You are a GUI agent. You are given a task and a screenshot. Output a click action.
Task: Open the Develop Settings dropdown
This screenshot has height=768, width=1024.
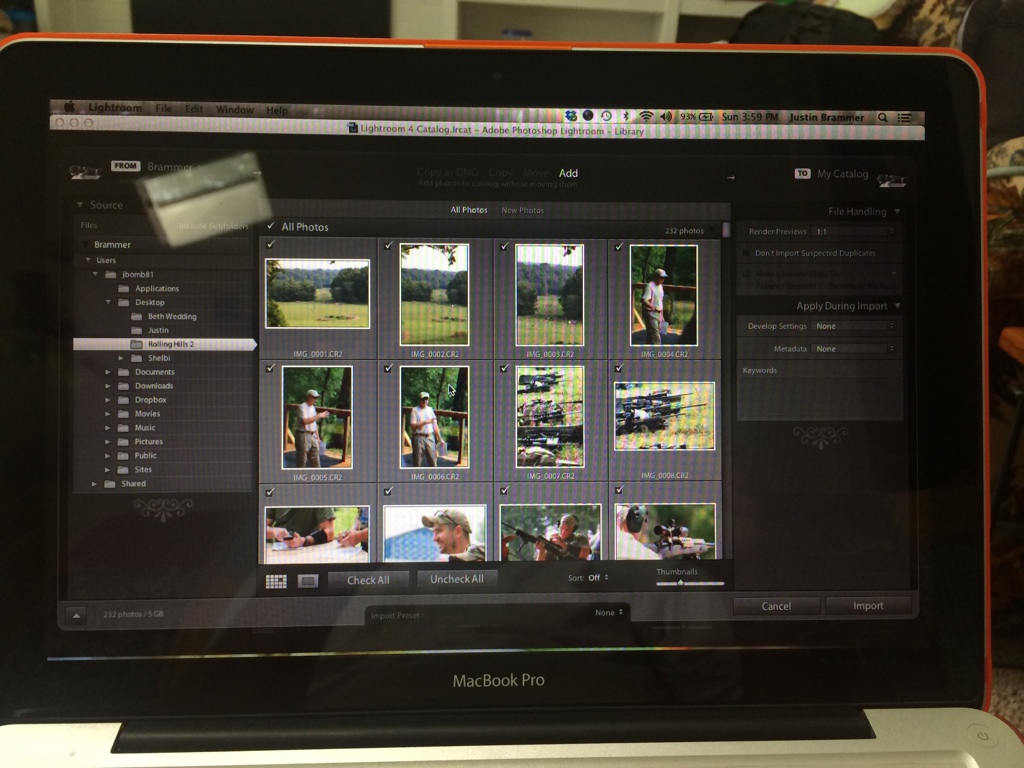tap(854, 326)
